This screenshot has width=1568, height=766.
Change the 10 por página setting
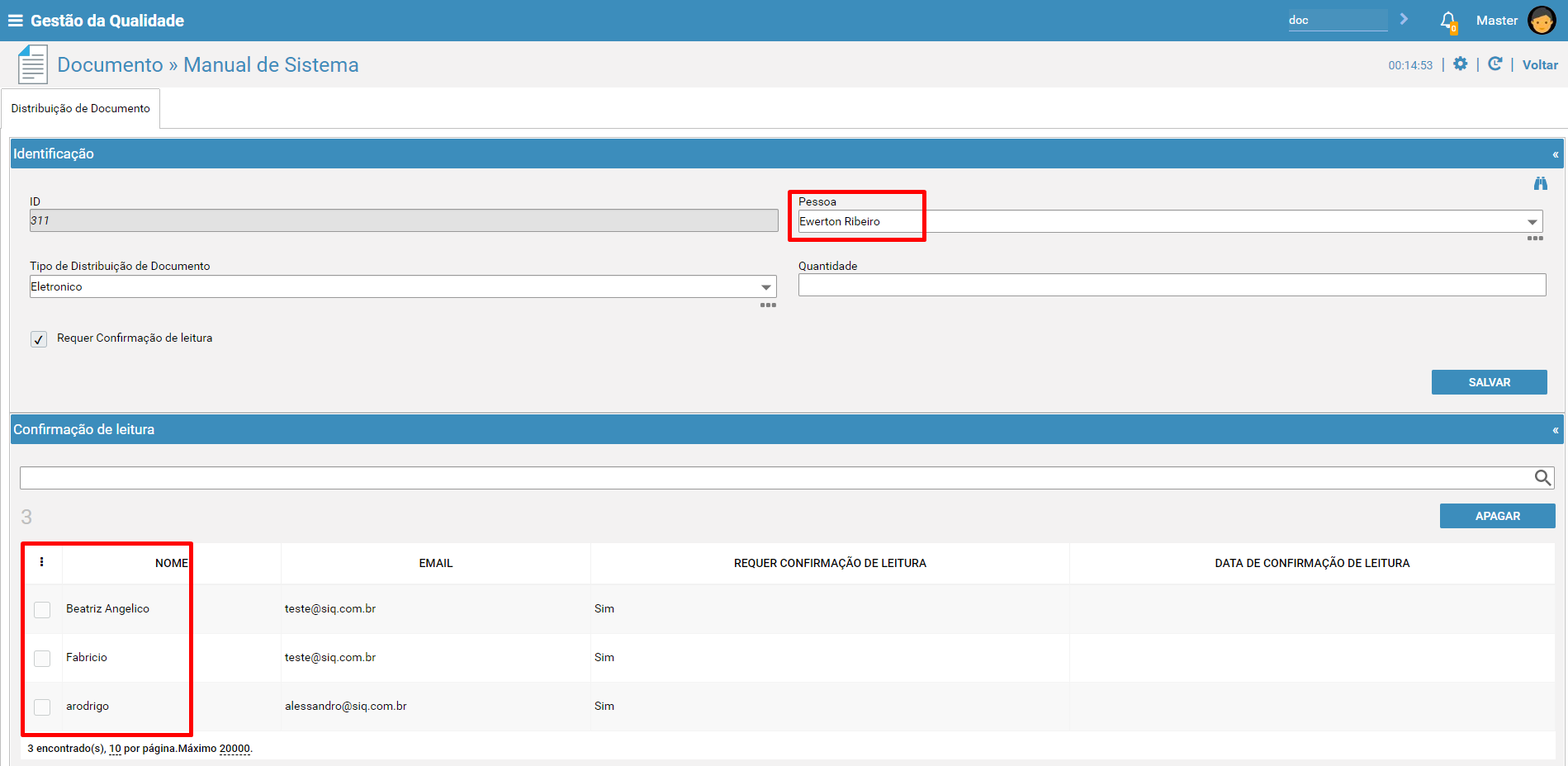pyautogui.click(x=115, y=749)
